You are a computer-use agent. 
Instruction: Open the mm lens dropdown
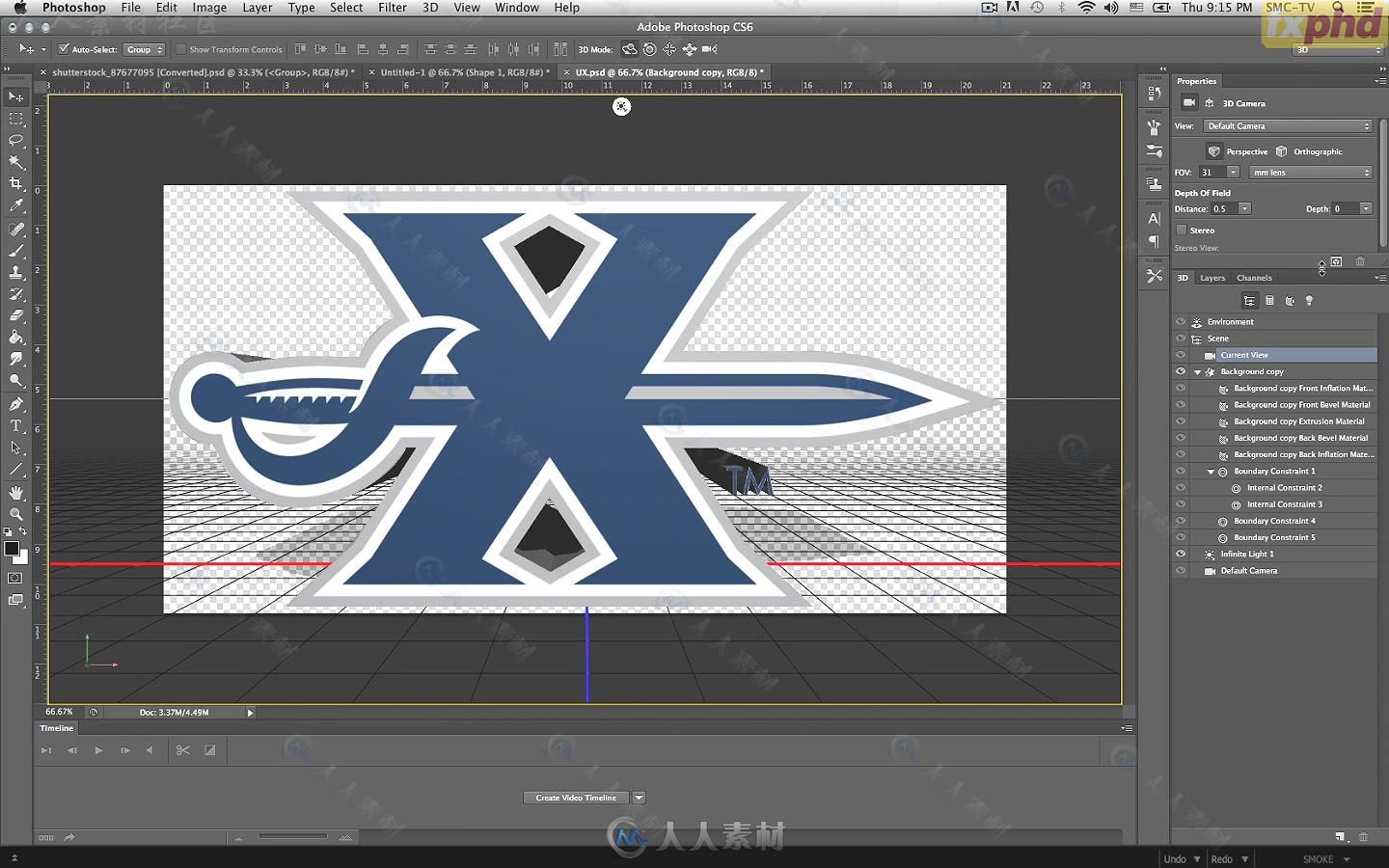(x=1310, y=173)
